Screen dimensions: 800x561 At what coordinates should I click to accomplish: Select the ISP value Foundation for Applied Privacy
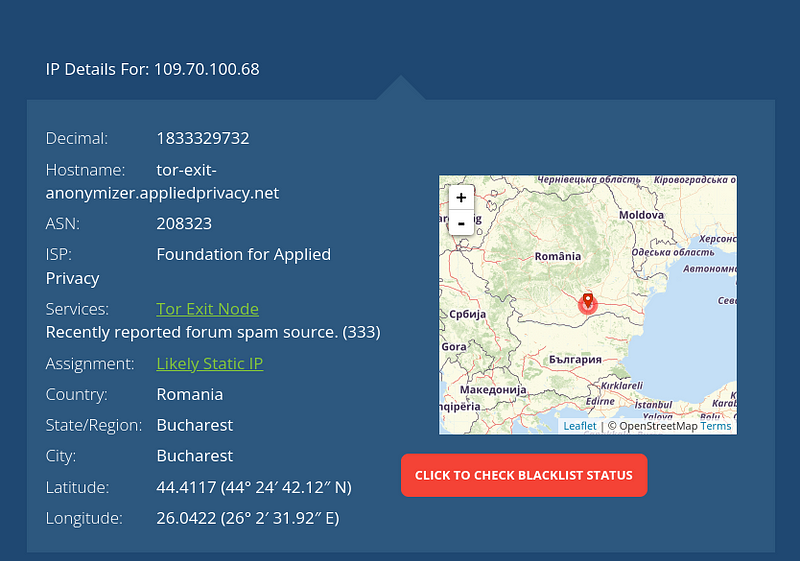188,266
